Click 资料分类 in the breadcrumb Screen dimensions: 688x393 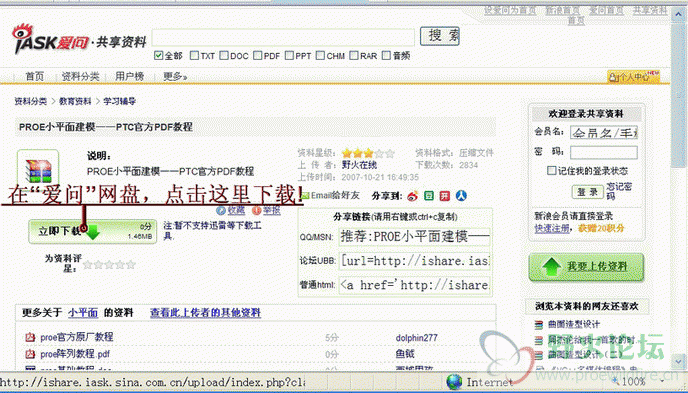(30, 101)
